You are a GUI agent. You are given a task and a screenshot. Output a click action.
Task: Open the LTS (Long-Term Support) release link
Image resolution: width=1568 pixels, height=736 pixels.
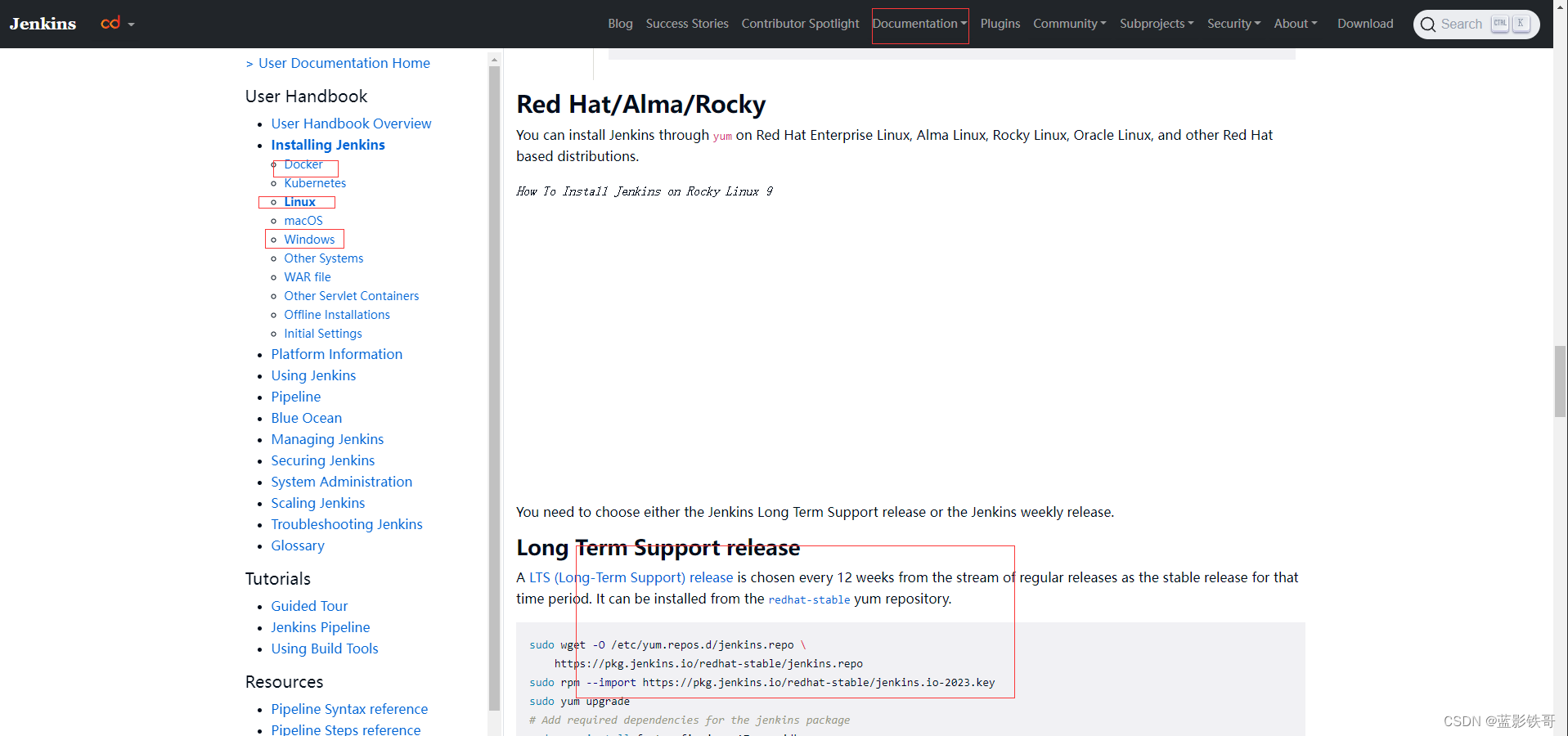pos(631,577)
